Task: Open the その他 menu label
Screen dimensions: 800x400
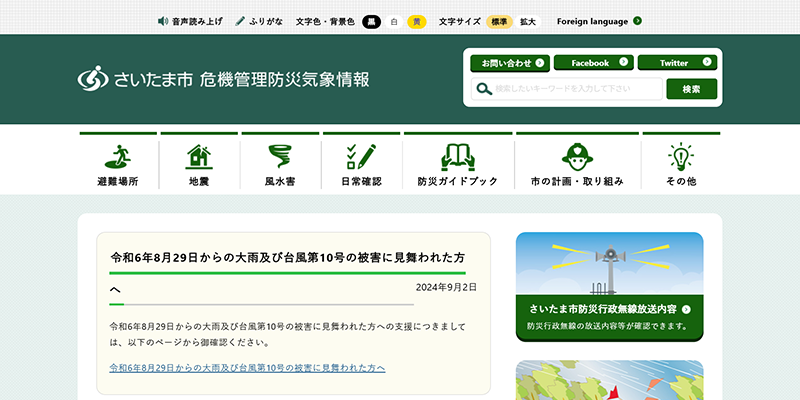Action: click(x=681, y=181)
